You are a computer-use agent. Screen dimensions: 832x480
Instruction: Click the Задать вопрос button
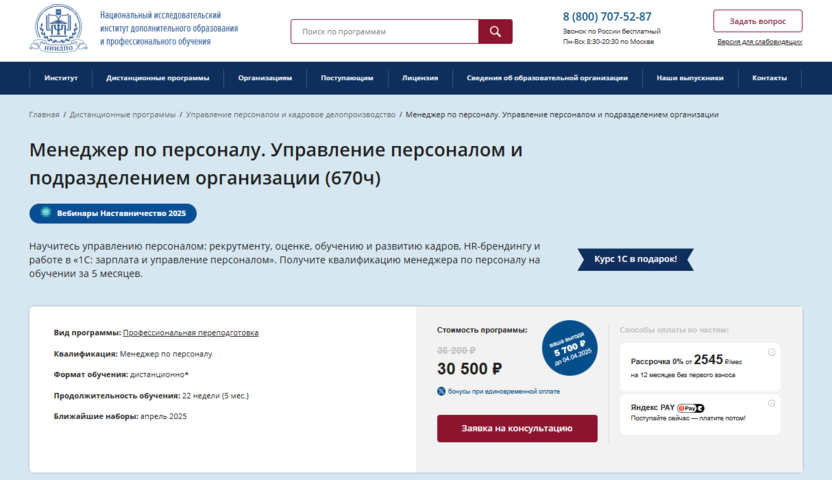point(757,21)
